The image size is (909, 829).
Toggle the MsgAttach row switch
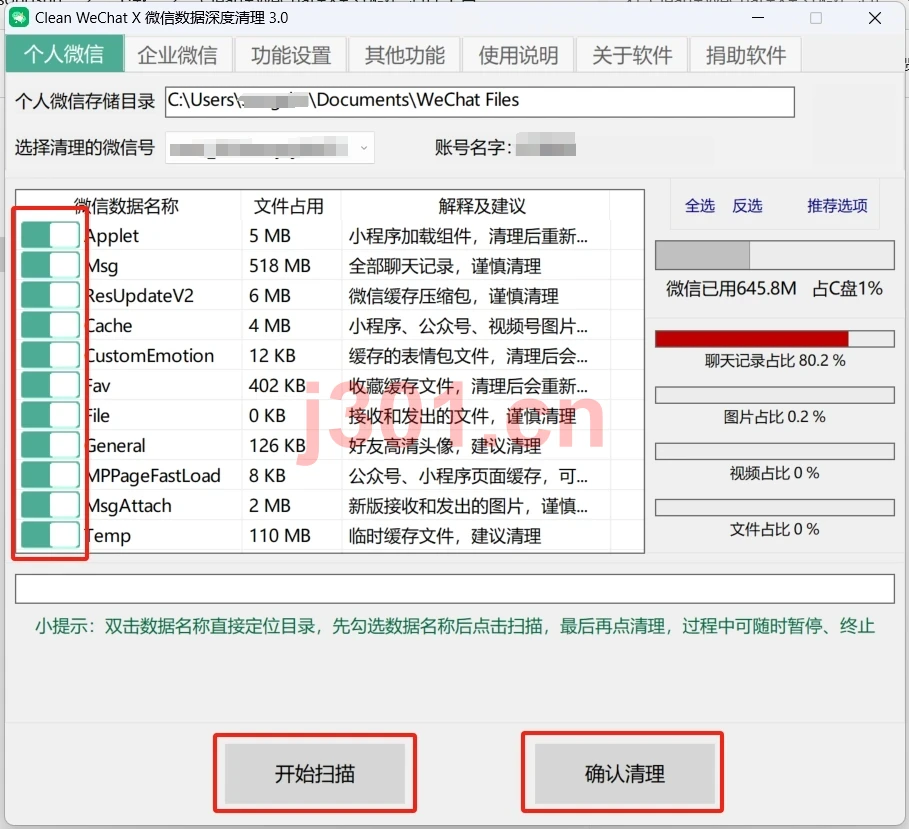click(50, 505)
